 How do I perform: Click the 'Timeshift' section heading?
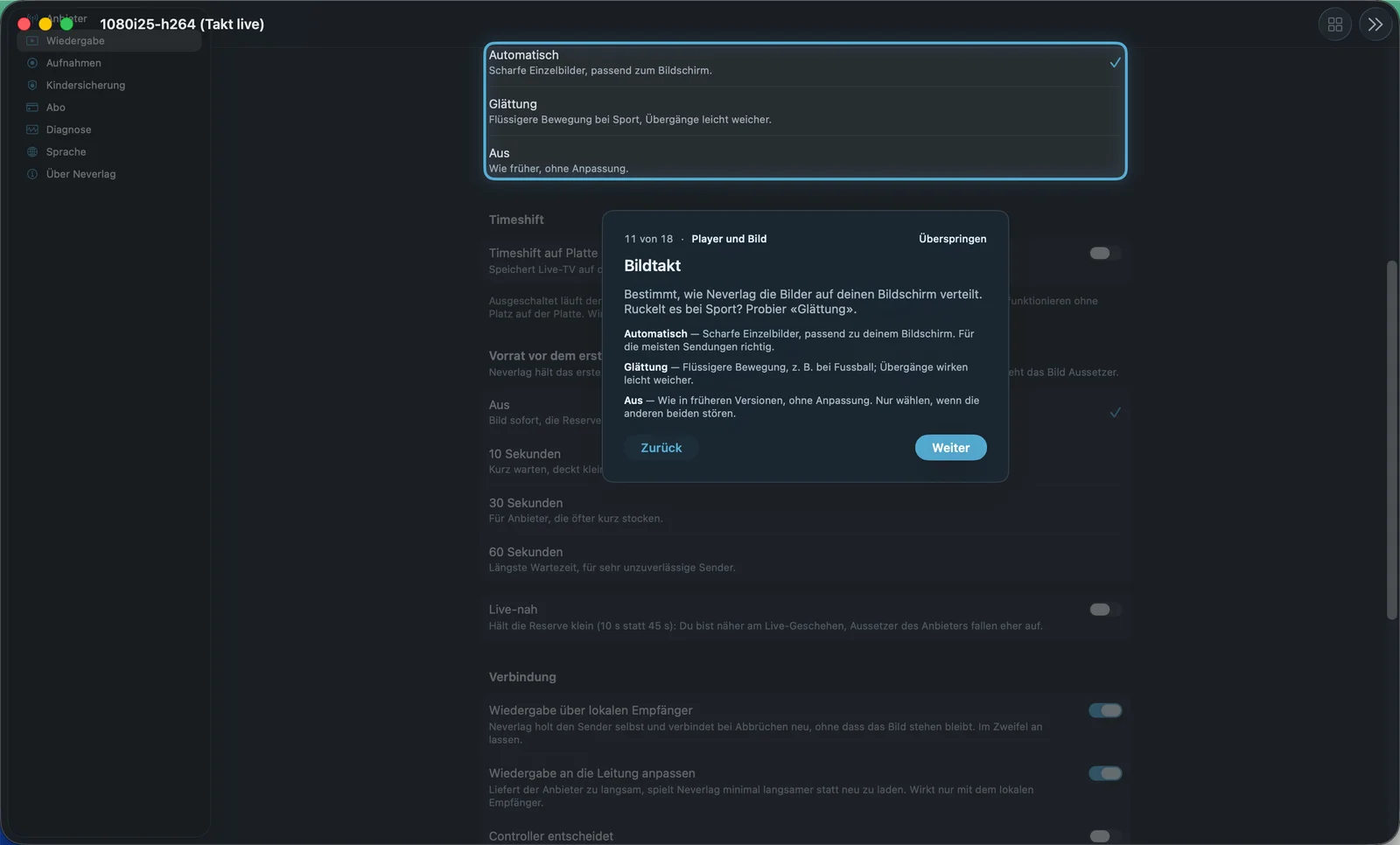[516, 220]
